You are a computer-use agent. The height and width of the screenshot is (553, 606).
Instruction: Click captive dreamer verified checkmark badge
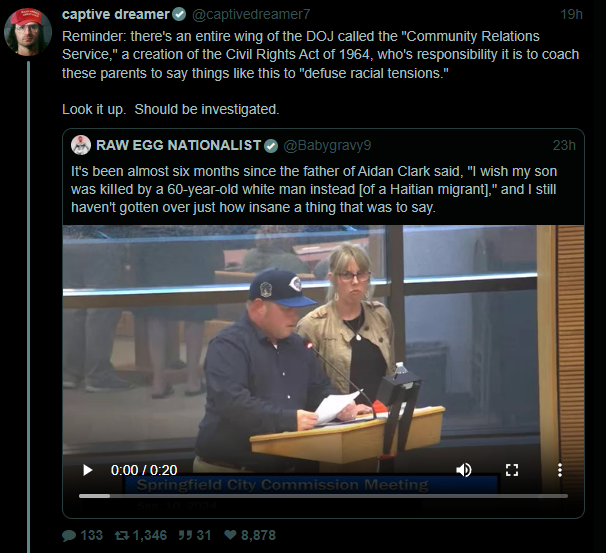tap(179, 15)
